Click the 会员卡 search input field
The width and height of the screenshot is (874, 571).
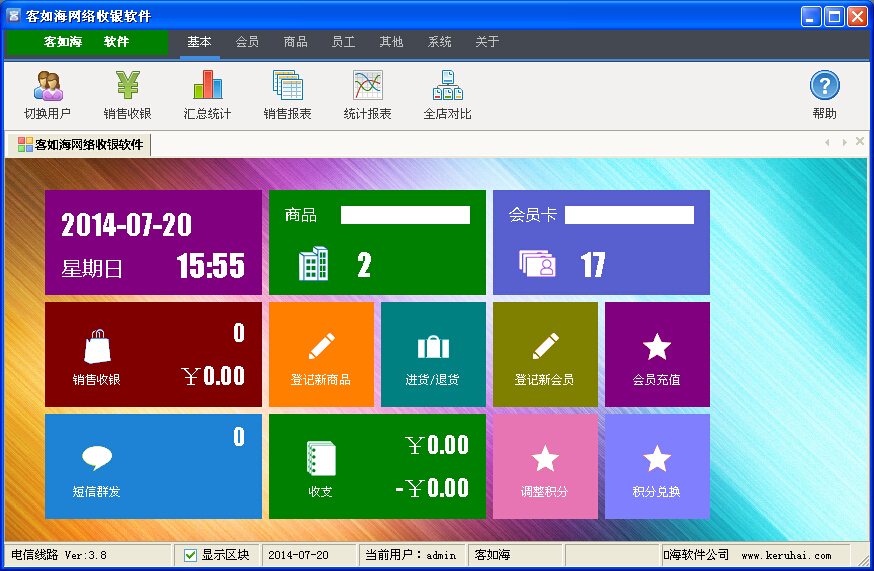point(629,215)
